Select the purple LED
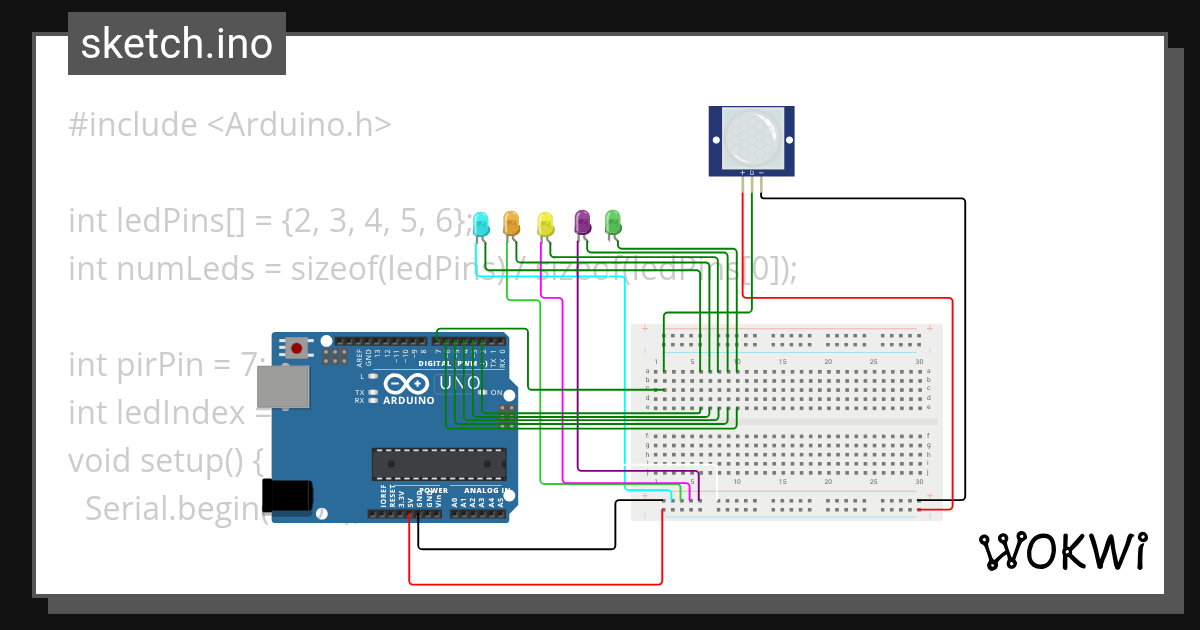1200x630 pixels. pyautogui.click(x=582, y=222)
